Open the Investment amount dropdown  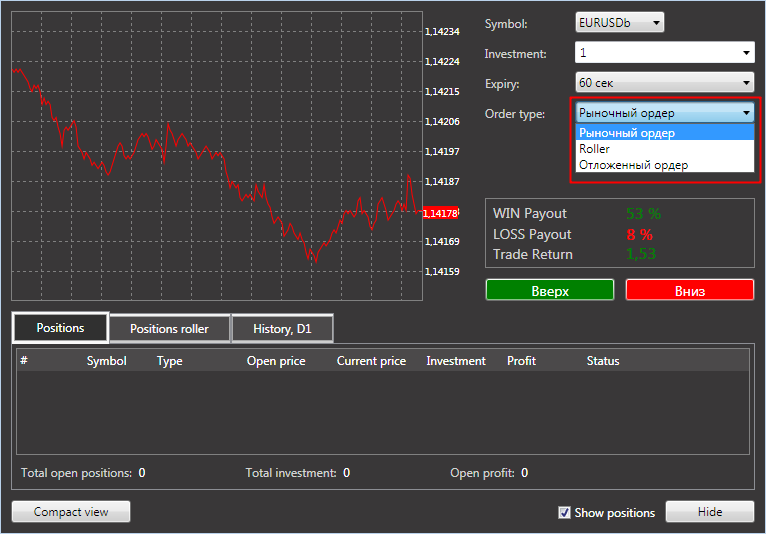[x=665, y=53]
